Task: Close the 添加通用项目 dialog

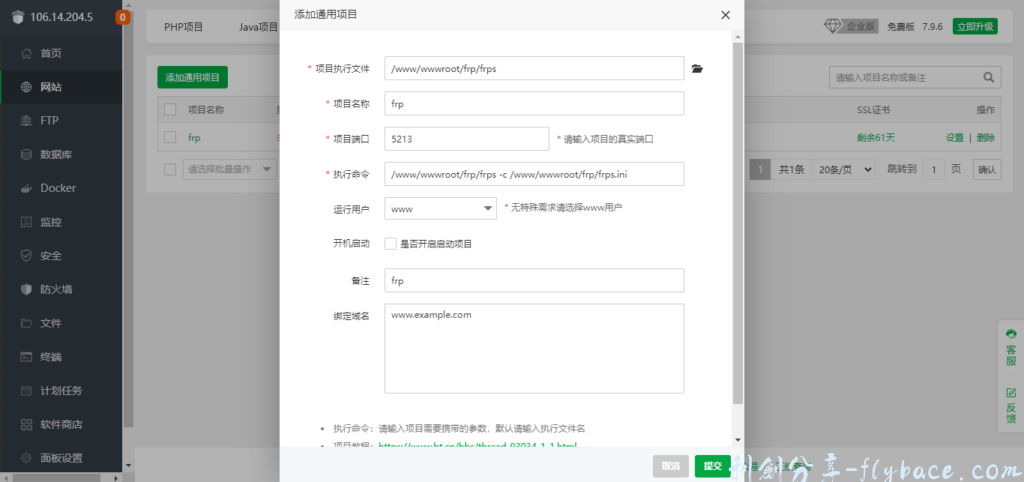Action: pyautogui.click(x=725, y=14)
